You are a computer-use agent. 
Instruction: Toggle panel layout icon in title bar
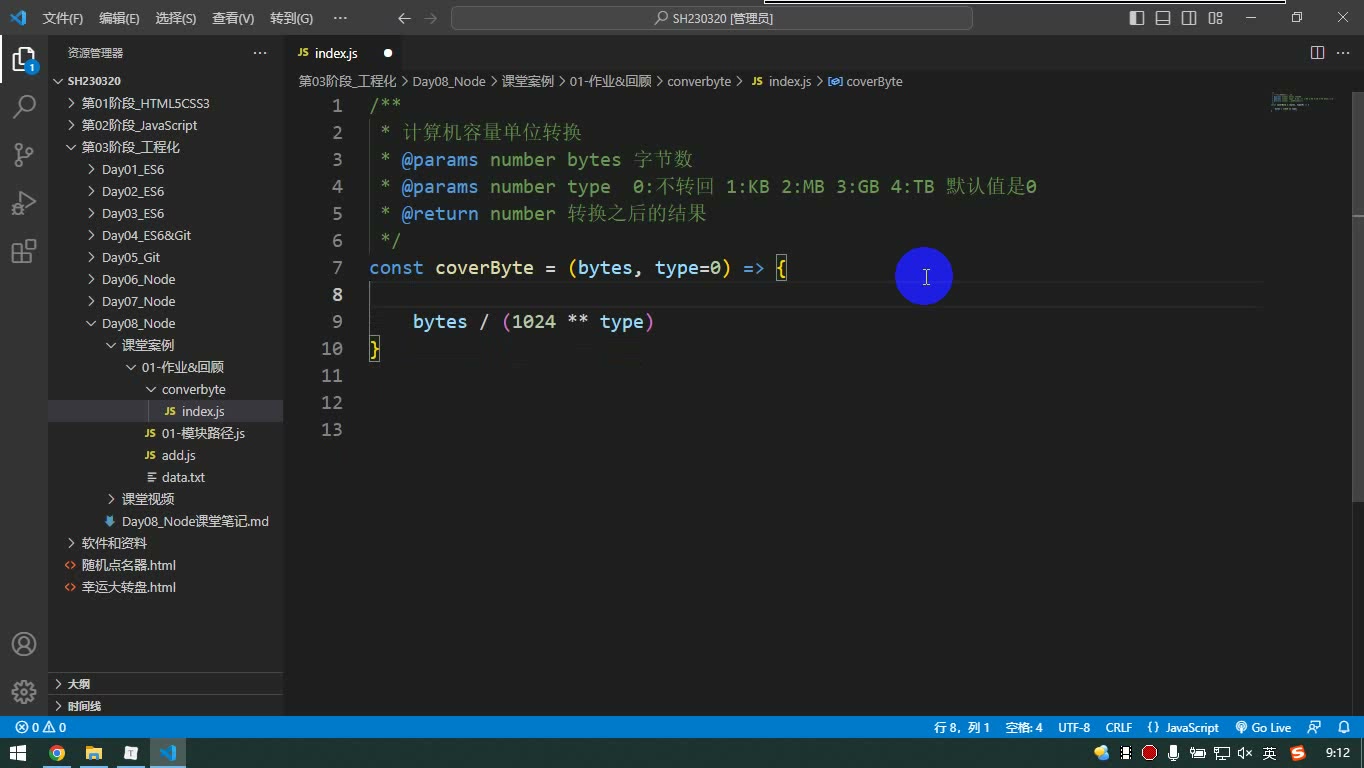(1163, 18)
